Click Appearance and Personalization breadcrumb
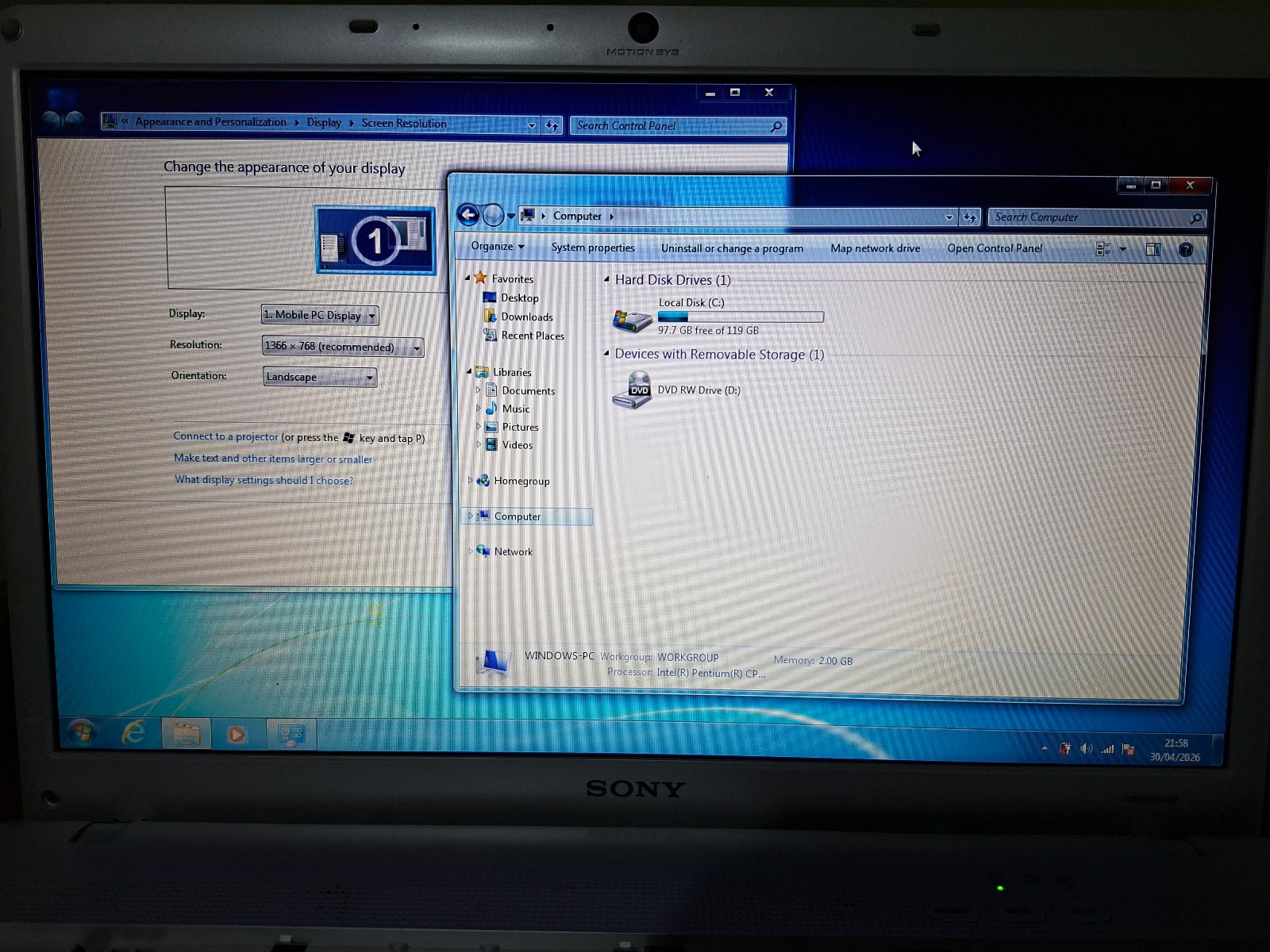This screenshot has width=1270, height=952. [210, 121]
